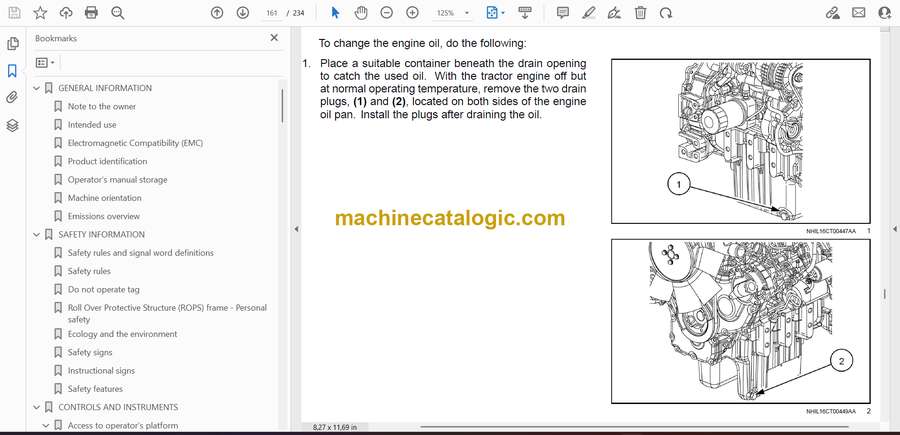Jump to Operator's manual storage

pos(117,180)
